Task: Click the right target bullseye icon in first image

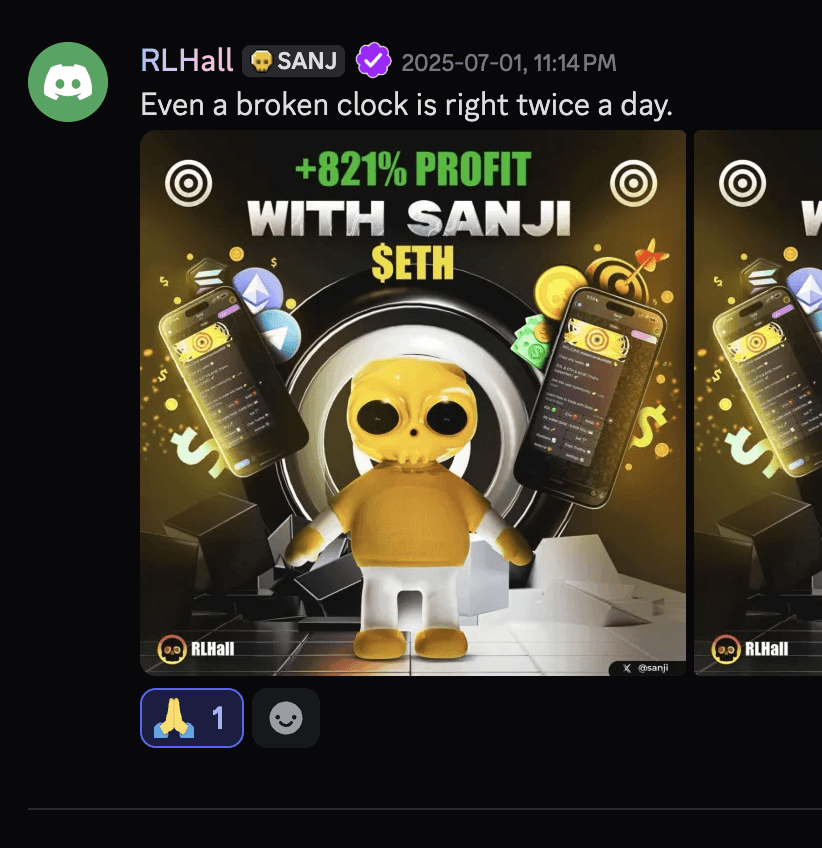Action: coord(633,183)
